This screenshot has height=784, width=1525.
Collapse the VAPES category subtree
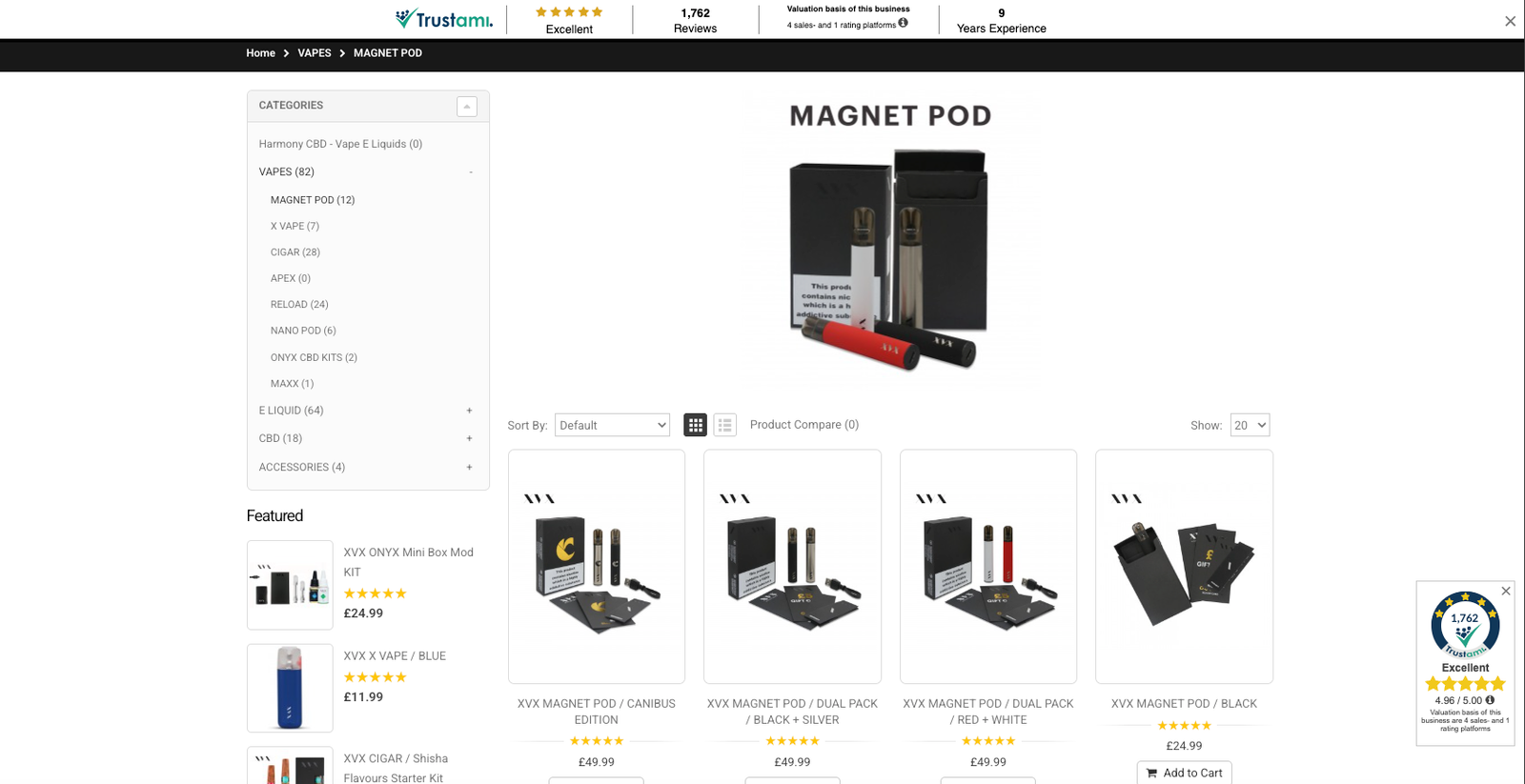pyautogui.click(x=470, y=172)
